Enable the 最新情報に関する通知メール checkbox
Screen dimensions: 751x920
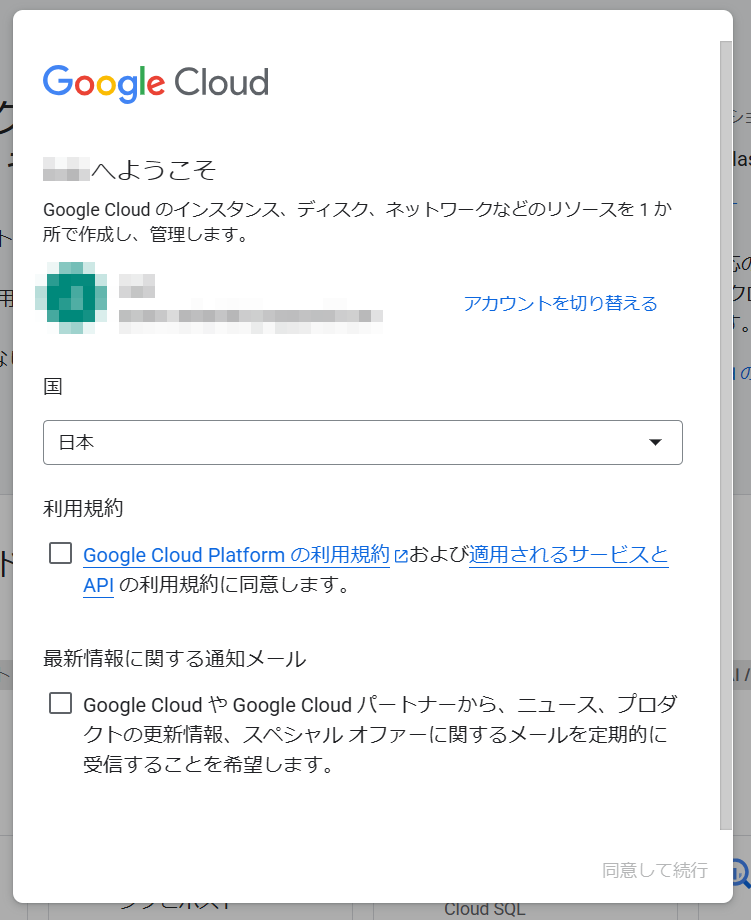click(60, 703)
